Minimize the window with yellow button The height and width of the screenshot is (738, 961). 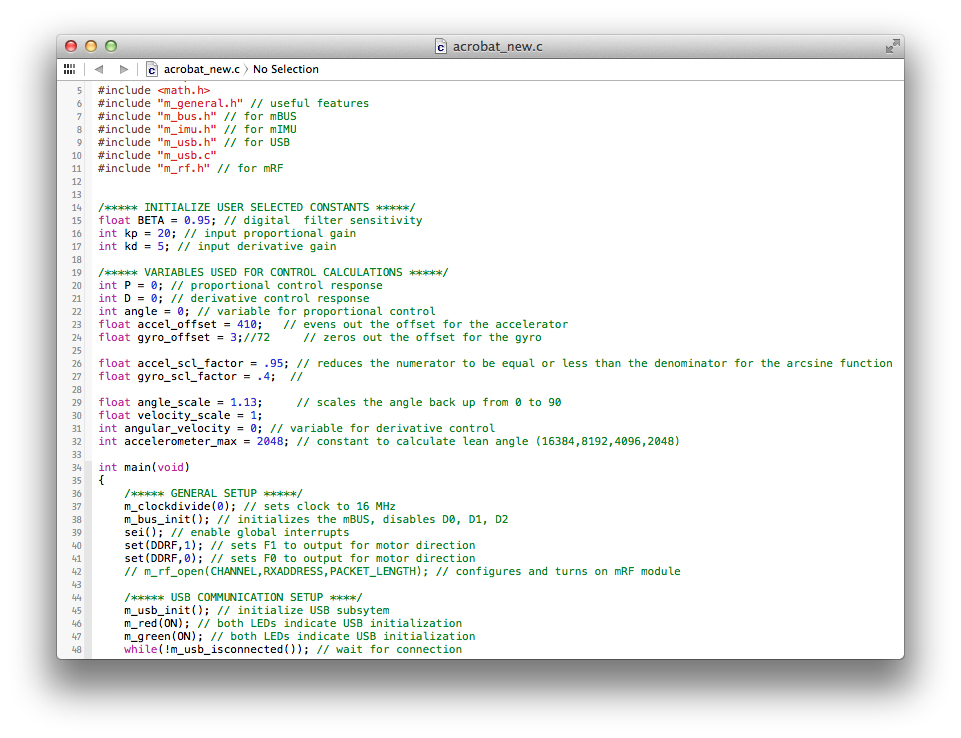91,46
